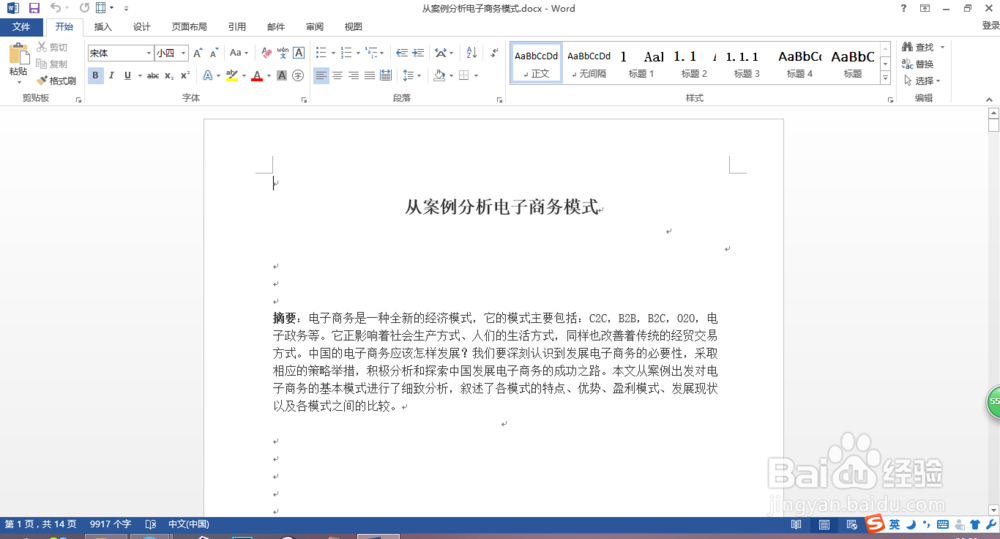The width and height of the screenshot is (1000, 539).
Task: Open the Select (选择) dropdown
Action: [x=922, y=80]
